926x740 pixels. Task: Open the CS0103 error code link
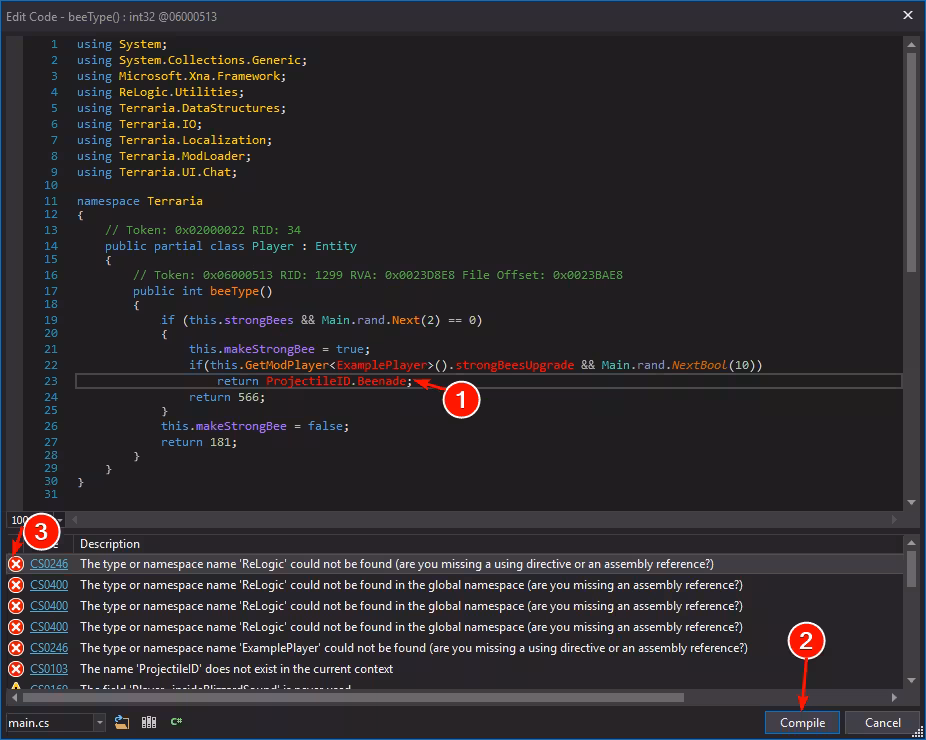point(49,669)
